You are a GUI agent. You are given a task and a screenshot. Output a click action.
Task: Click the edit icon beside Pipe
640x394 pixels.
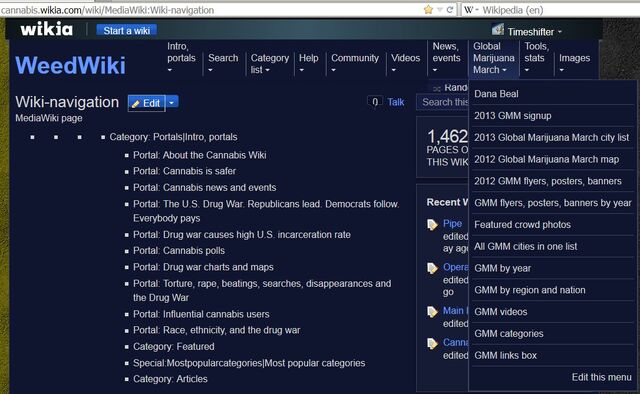[x=432, y=225]
